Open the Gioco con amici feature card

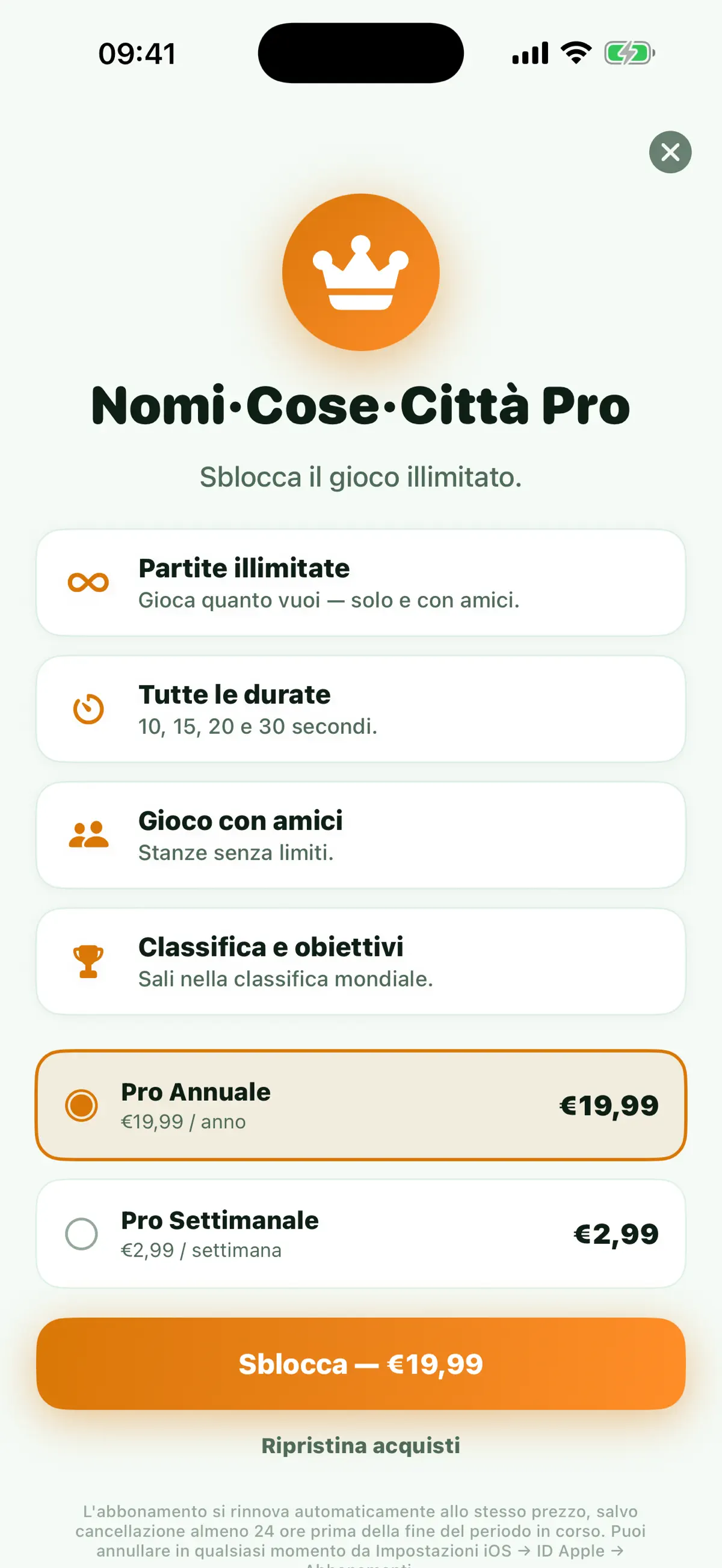coord(361,834)
